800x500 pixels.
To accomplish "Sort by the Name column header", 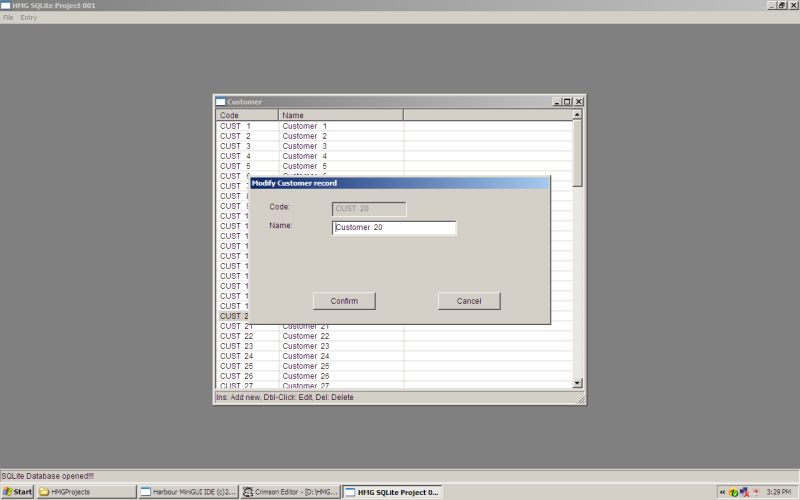I will coord(341,115).
